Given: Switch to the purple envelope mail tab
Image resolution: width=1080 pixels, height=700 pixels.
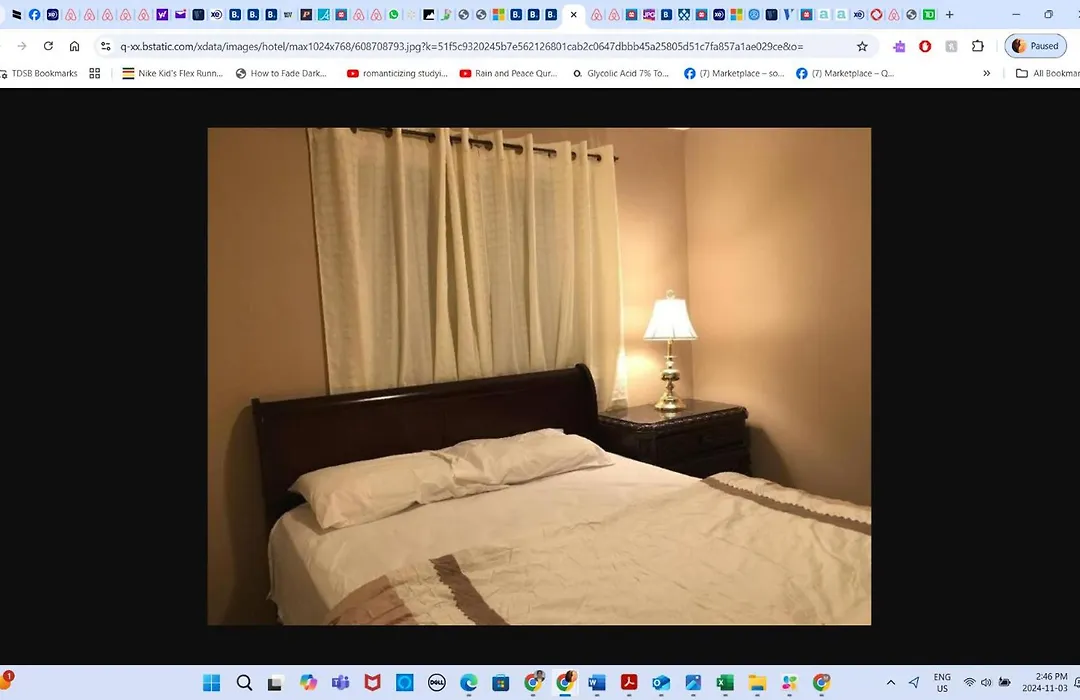Looking at the screenshot, I should click(x=180, y=14).
